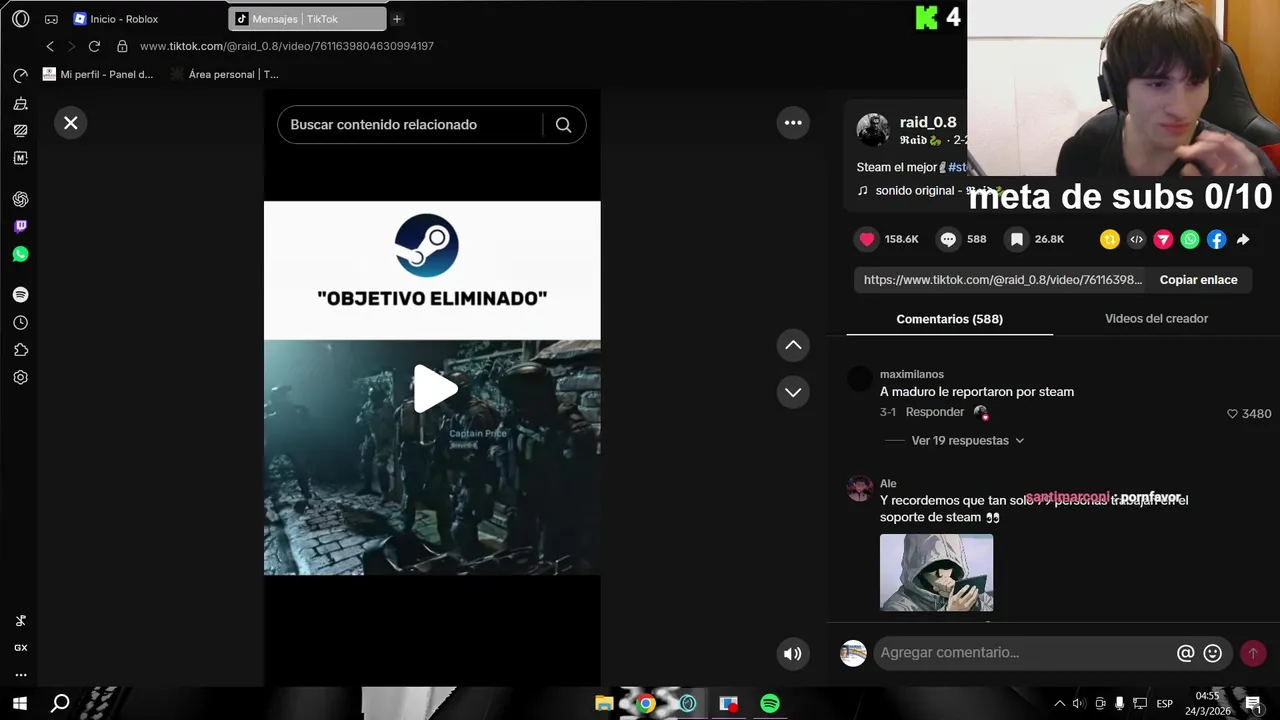Open GX Control speedometer sidebar icon
Screen dimensions: 1280x720
(20, 76)
